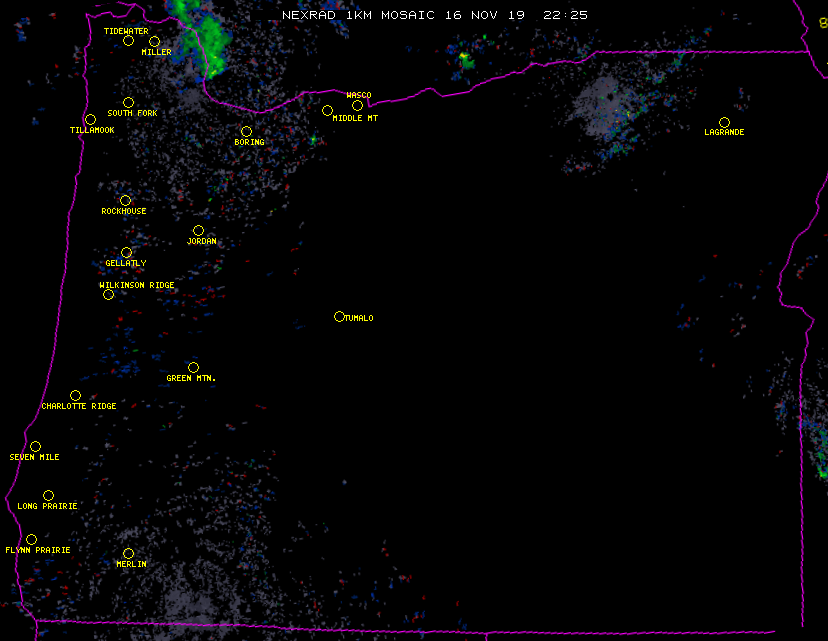Click the Tumalo station circle marker

coord(339,317)
